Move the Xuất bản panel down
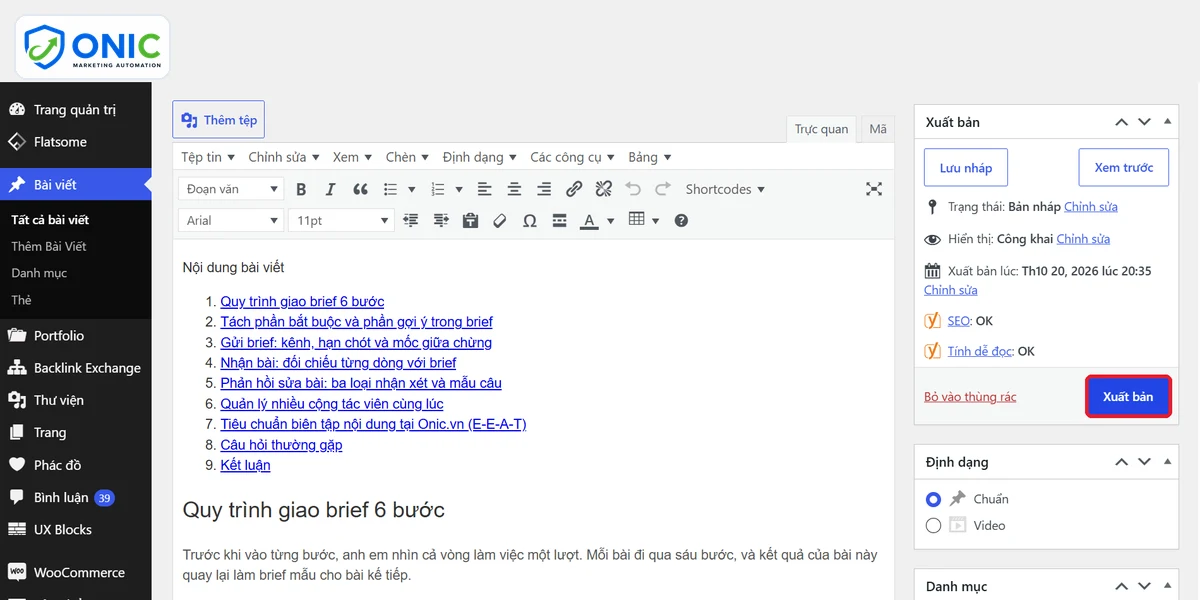 [1145, 122]
